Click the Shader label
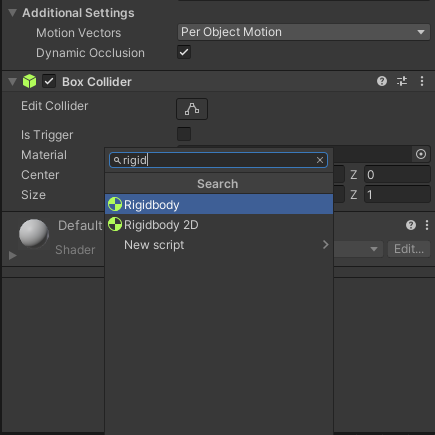 75,250
